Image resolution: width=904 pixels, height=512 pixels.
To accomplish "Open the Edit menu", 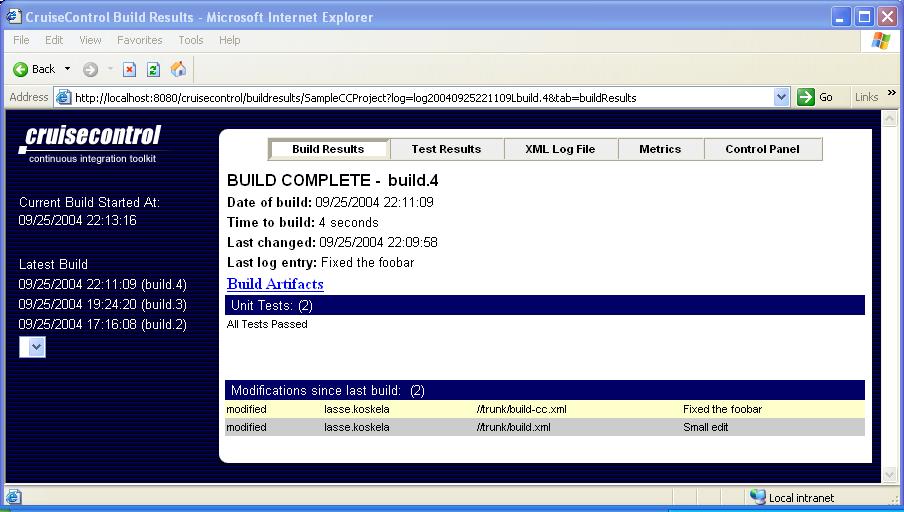I will pyautogui.click(x=54, y=40).
